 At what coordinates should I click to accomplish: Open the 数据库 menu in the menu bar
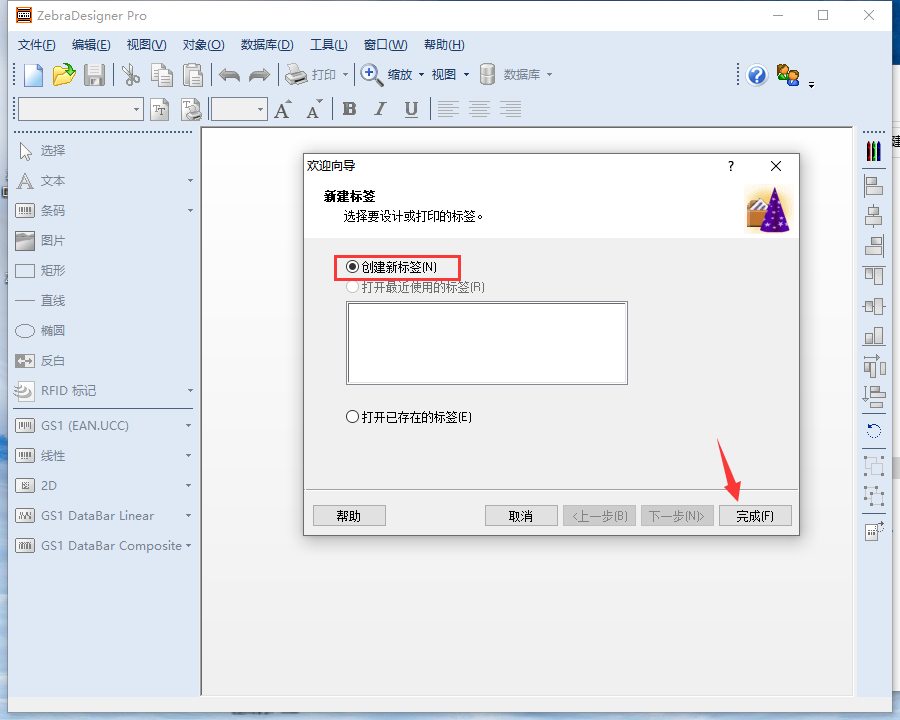(x=267, y=45)
